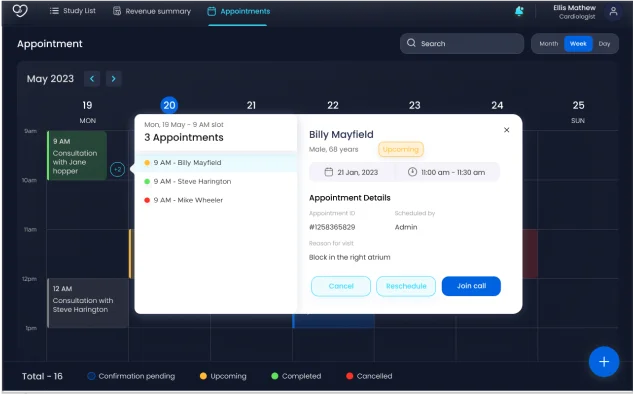Select highlighted day 20

click(x=169, y=105)
